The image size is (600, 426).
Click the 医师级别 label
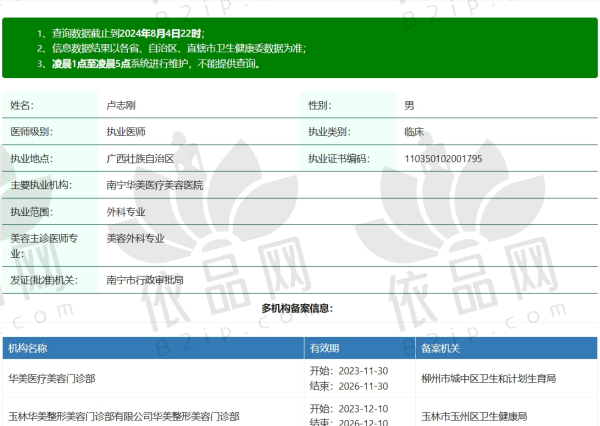pos(32,132)
